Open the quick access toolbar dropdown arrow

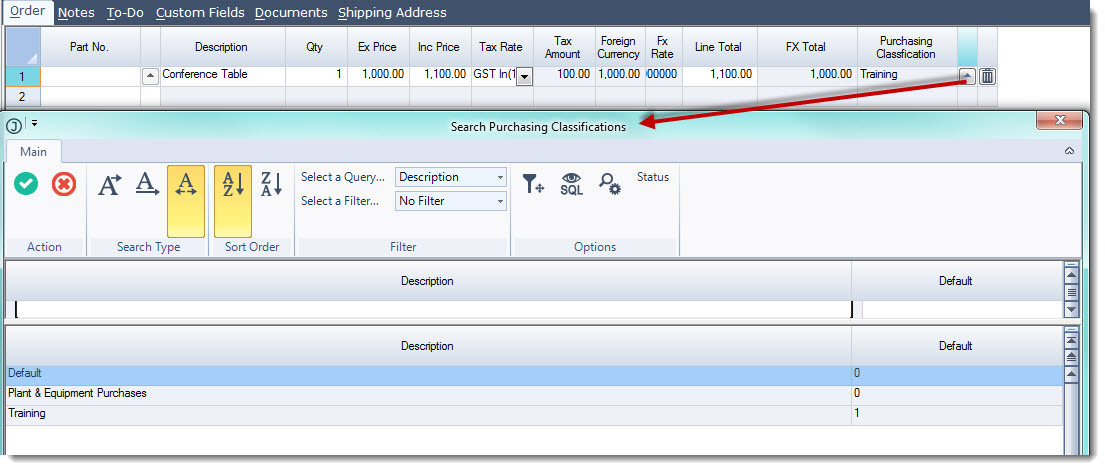point(35,123)
